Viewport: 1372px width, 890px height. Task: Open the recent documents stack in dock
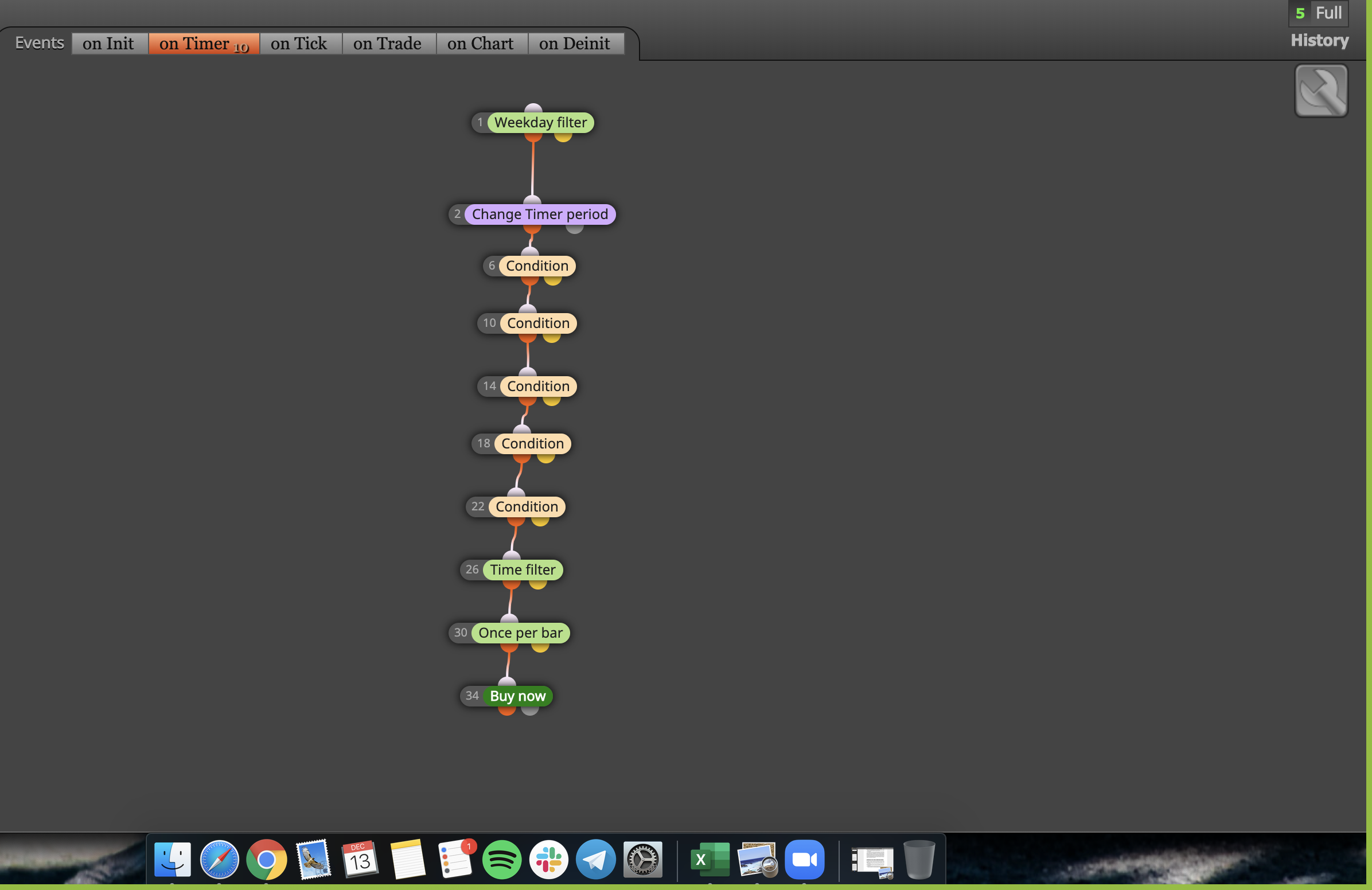tap(873, 862)
